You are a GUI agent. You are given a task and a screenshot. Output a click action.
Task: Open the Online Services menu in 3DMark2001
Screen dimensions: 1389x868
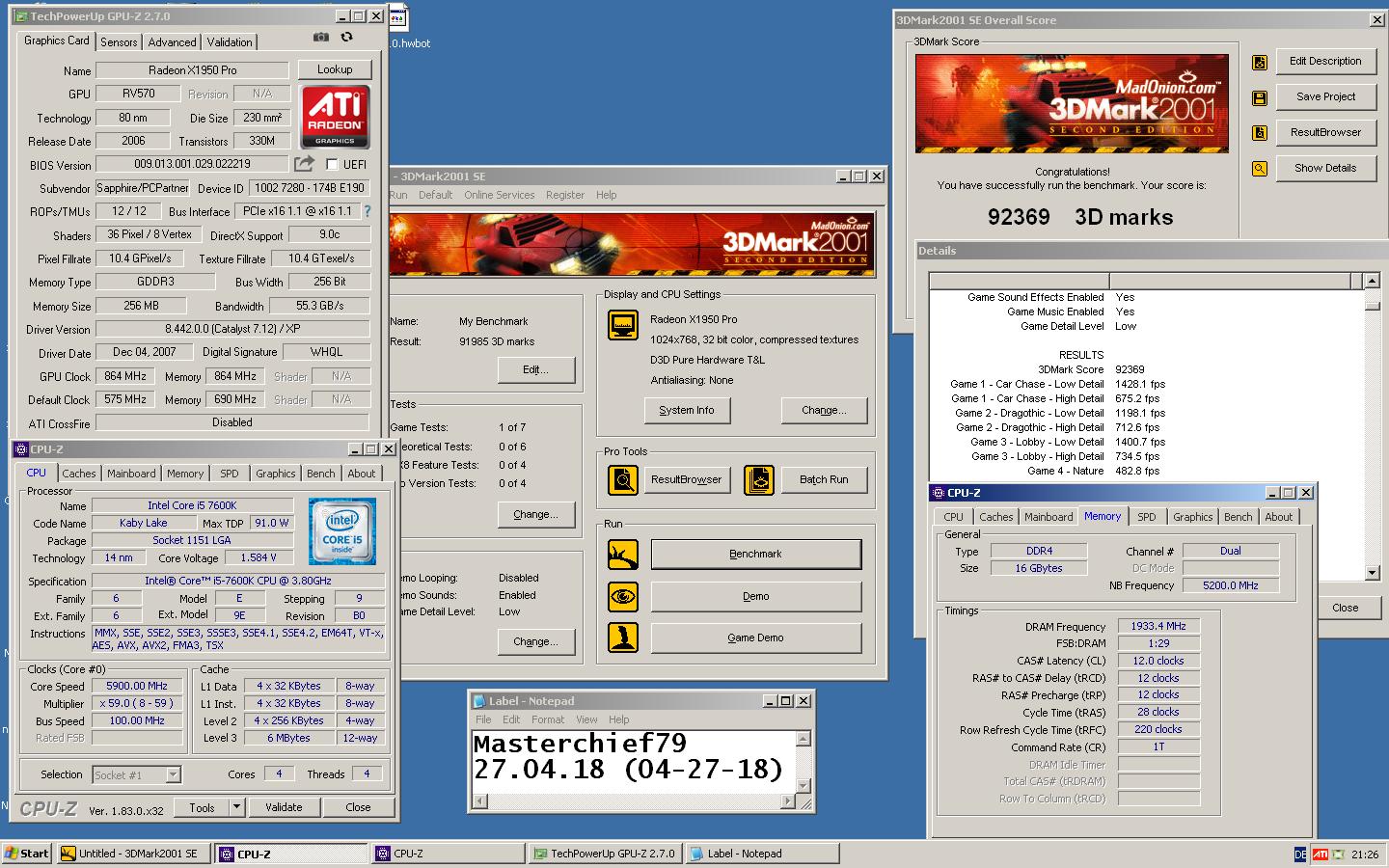[499, 195]
